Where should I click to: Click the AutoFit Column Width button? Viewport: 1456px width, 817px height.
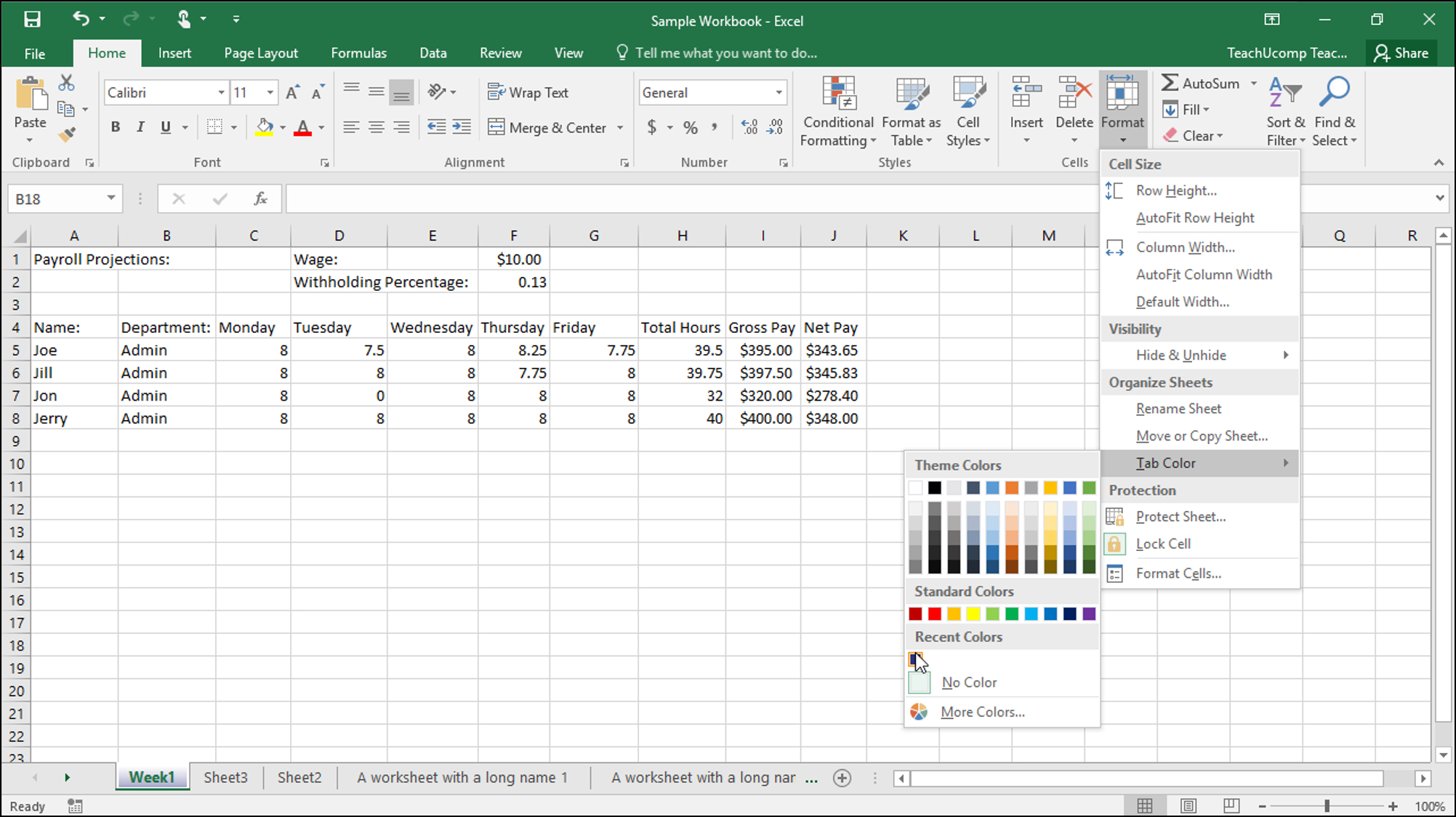[1204, 274]
